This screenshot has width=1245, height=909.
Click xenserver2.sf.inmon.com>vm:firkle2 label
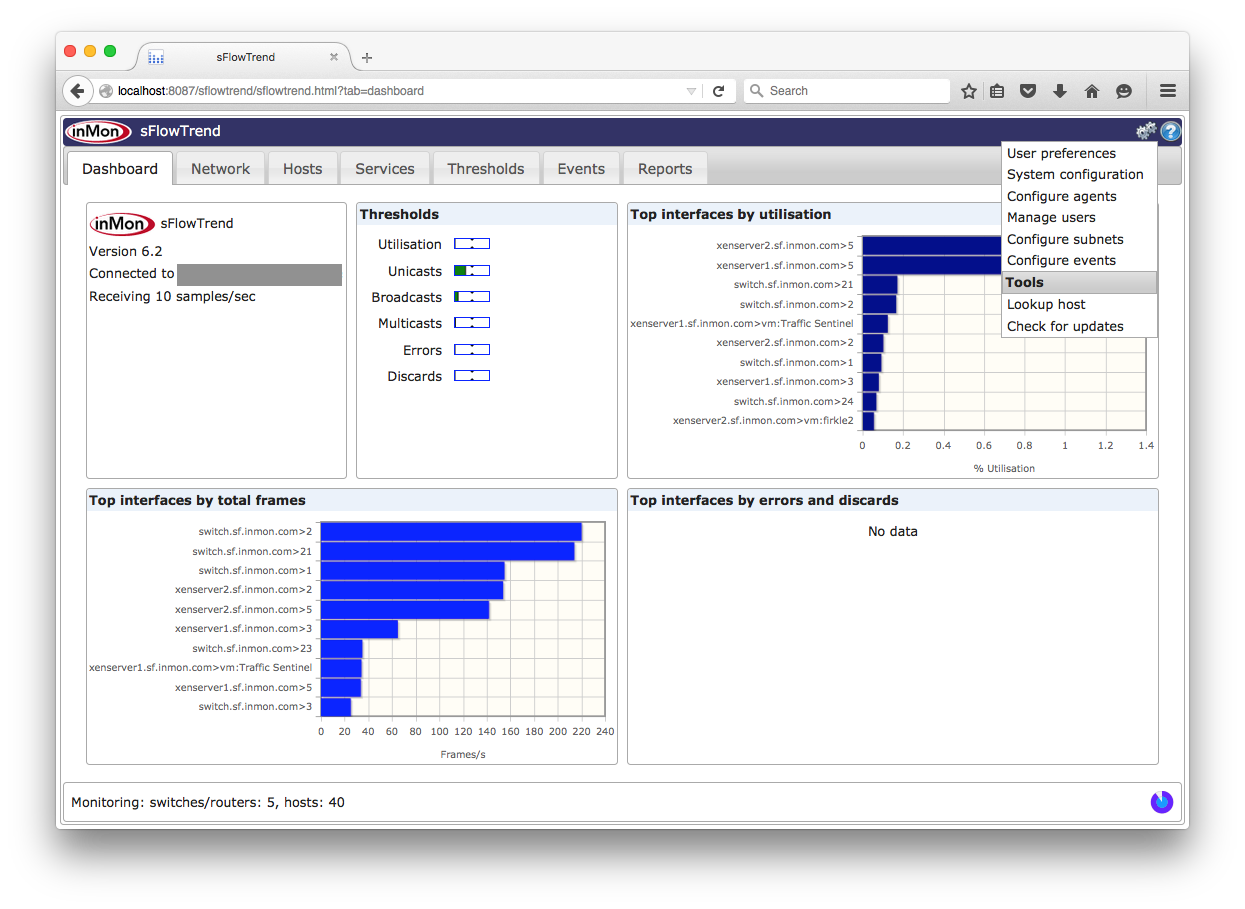tap(764, 420)
